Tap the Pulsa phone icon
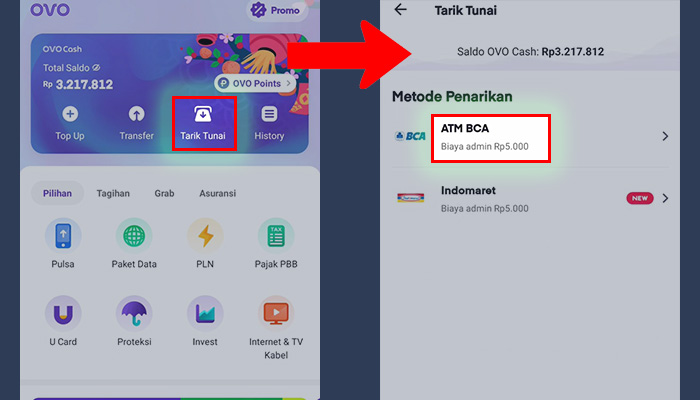Image resolution: width=700 pixels, height=400 pixels. tap(63, 236)
